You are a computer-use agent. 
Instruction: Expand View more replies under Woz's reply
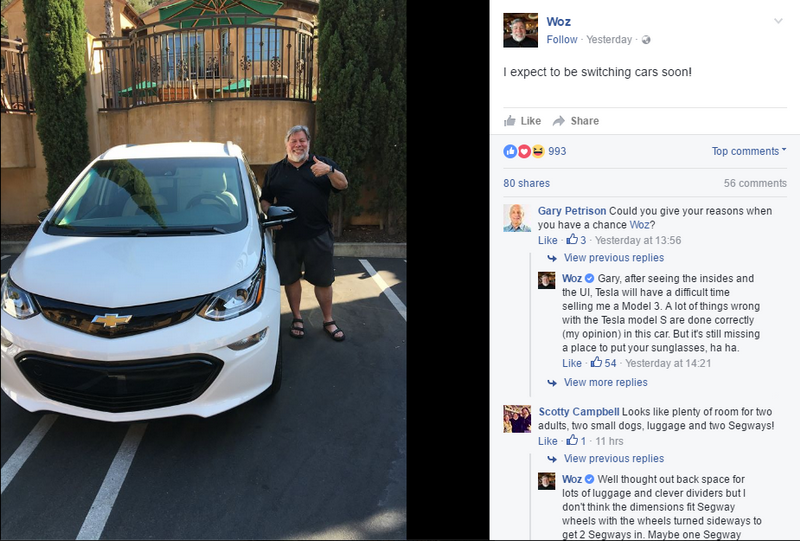click(606, 382)
